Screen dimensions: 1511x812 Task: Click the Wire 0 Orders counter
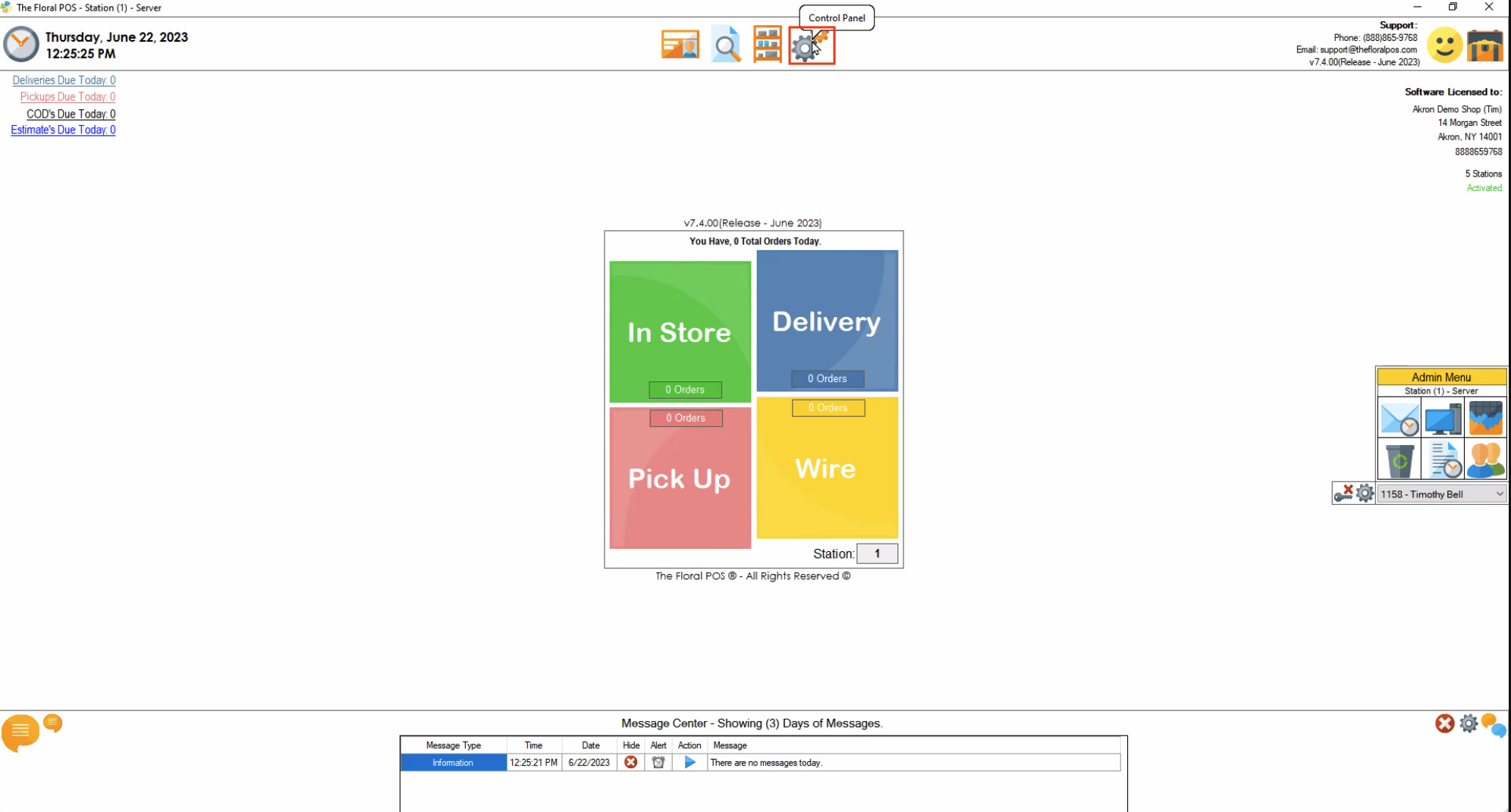(828, 408)
